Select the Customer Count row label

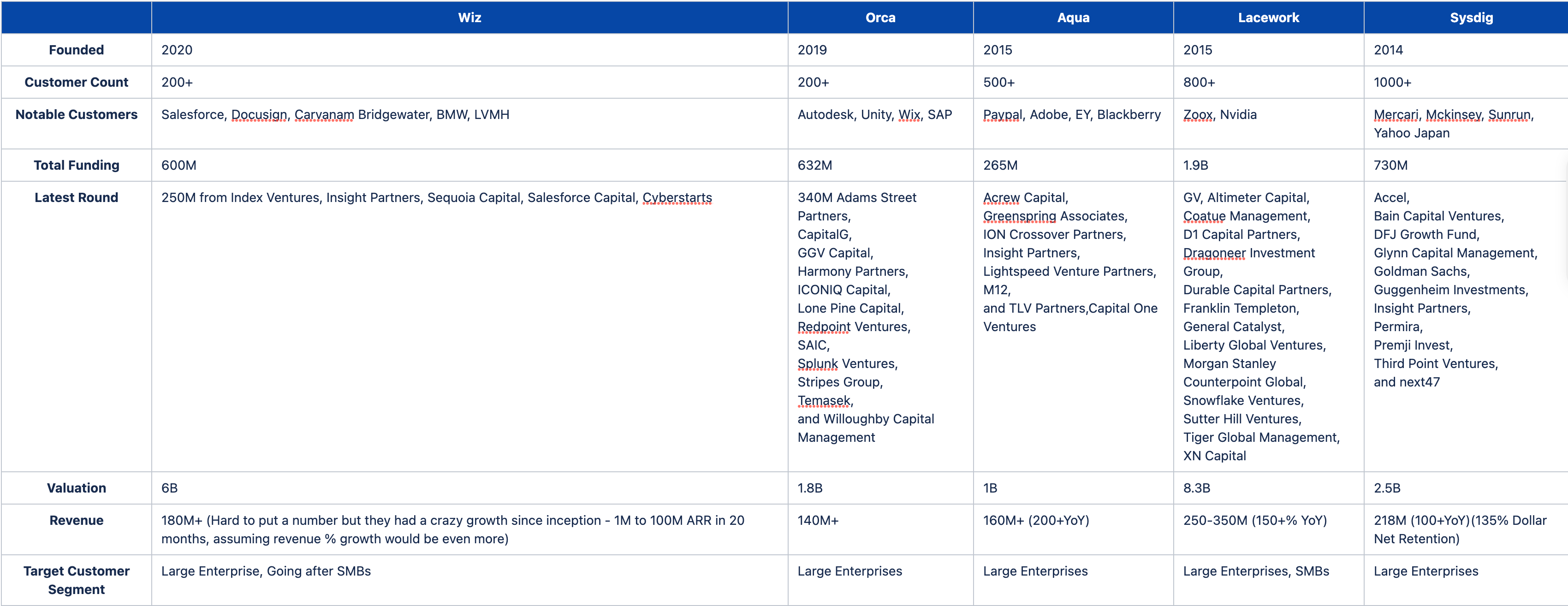(x=76, y=82)
